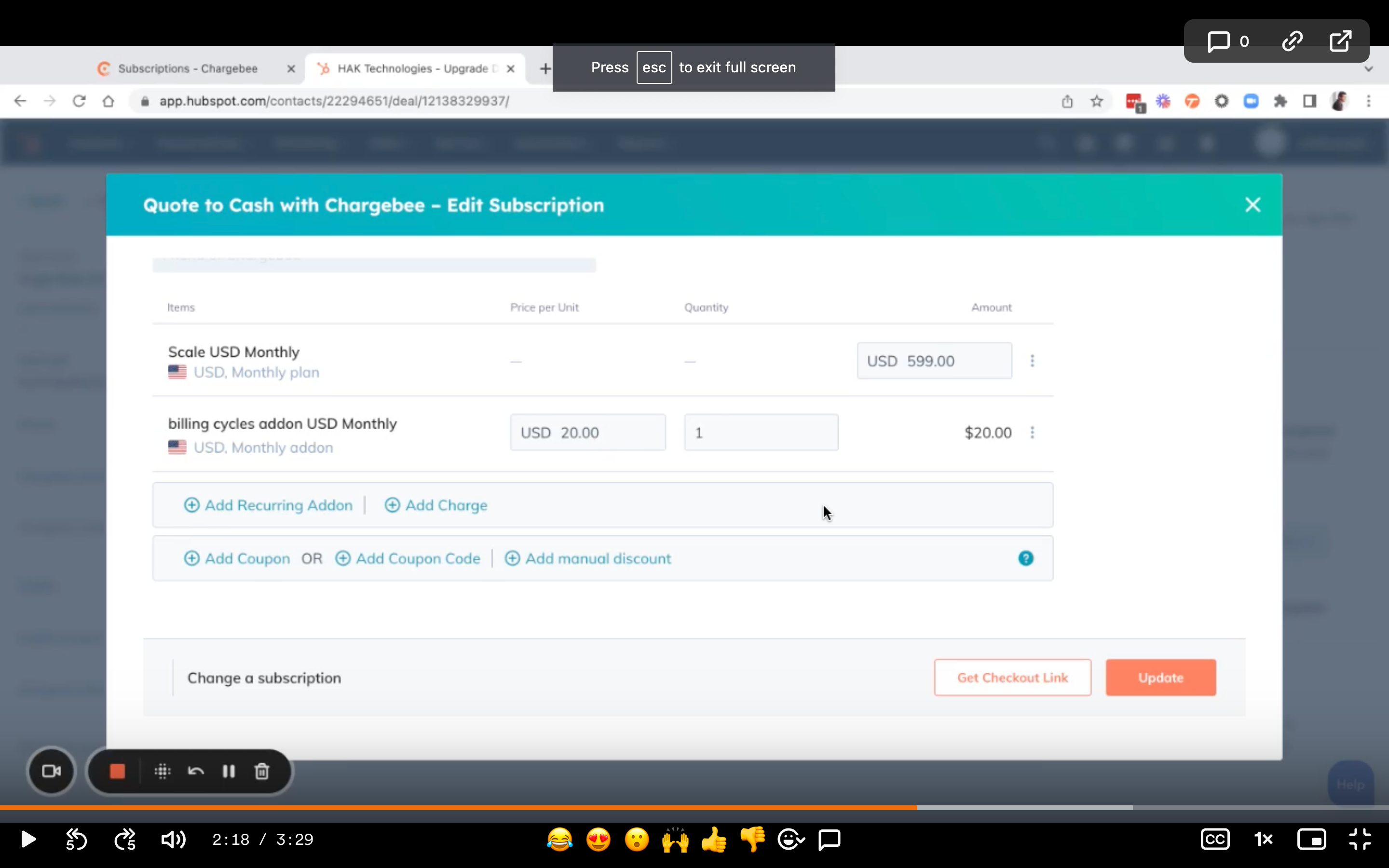1389x868 pixels.
Task: Click the copy link icon top right
Action: [1292, 41]
